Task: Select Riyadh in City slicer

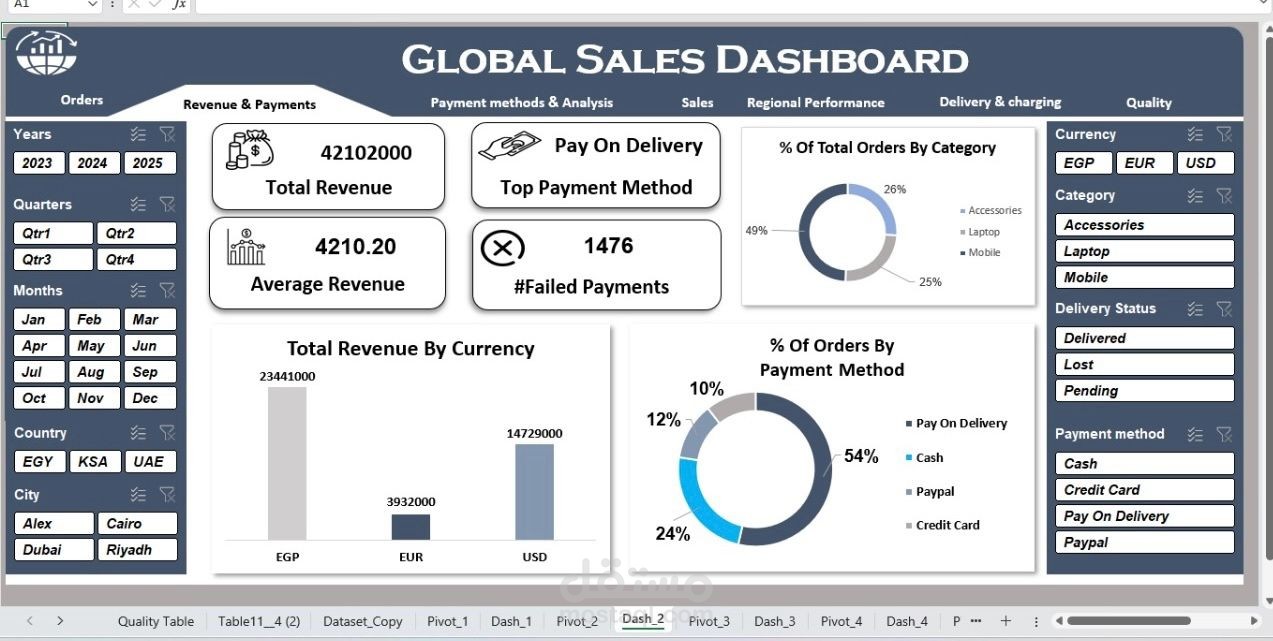Action: (136, 549)
